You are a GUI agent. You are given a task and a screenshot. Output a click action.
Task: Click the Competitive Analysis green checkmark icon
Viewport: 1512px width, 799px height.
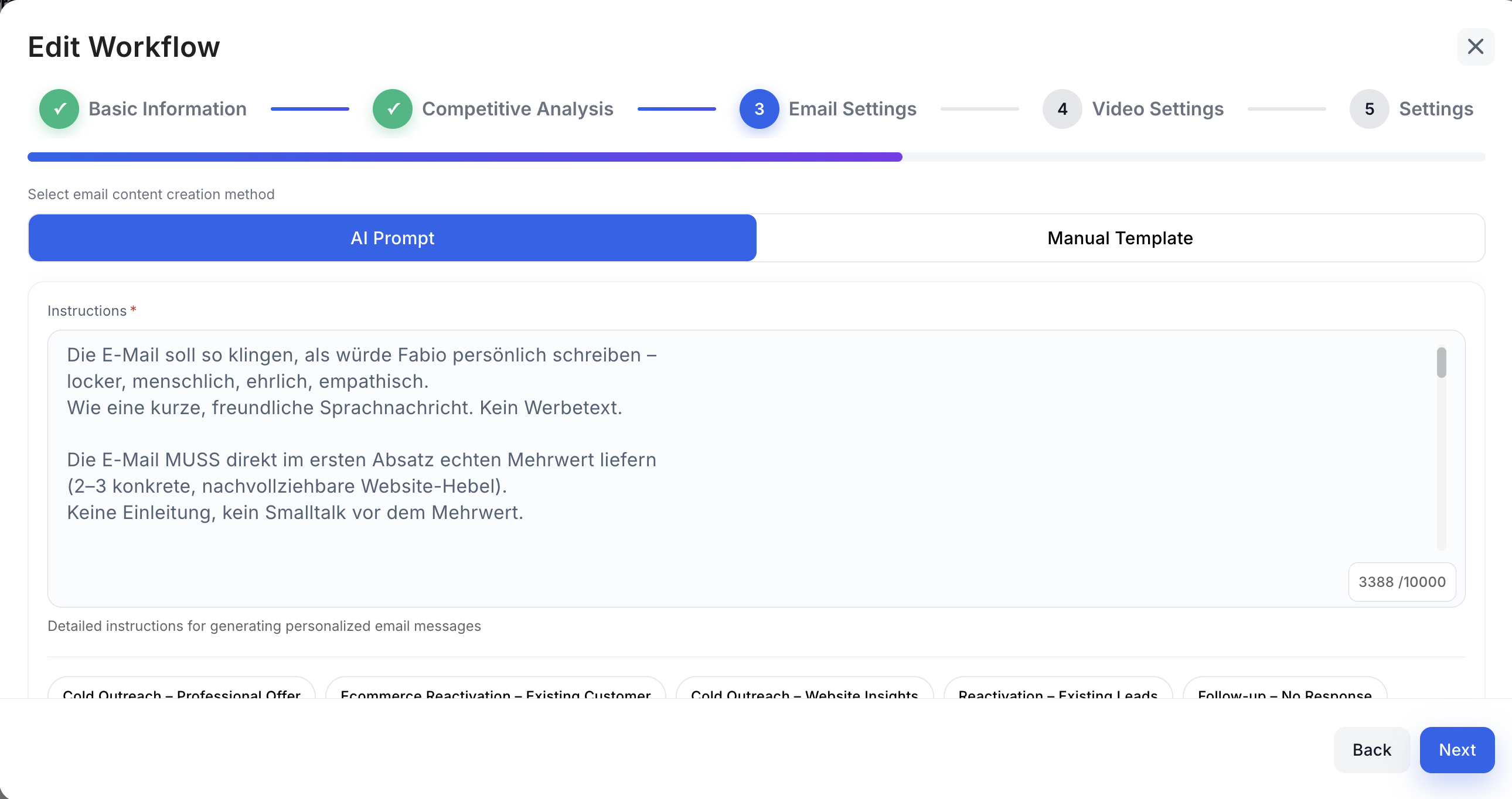click(393, 109)
